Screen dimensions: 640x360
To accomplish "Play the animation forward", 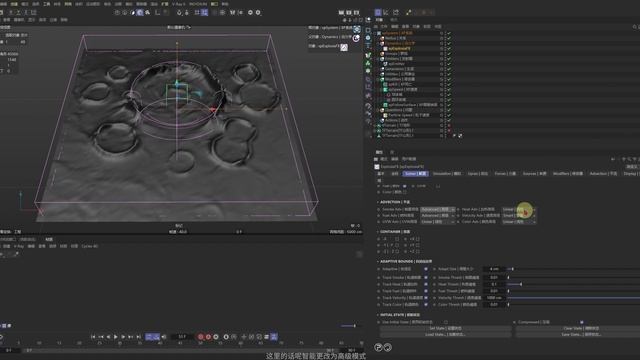I will click(116, 337).
